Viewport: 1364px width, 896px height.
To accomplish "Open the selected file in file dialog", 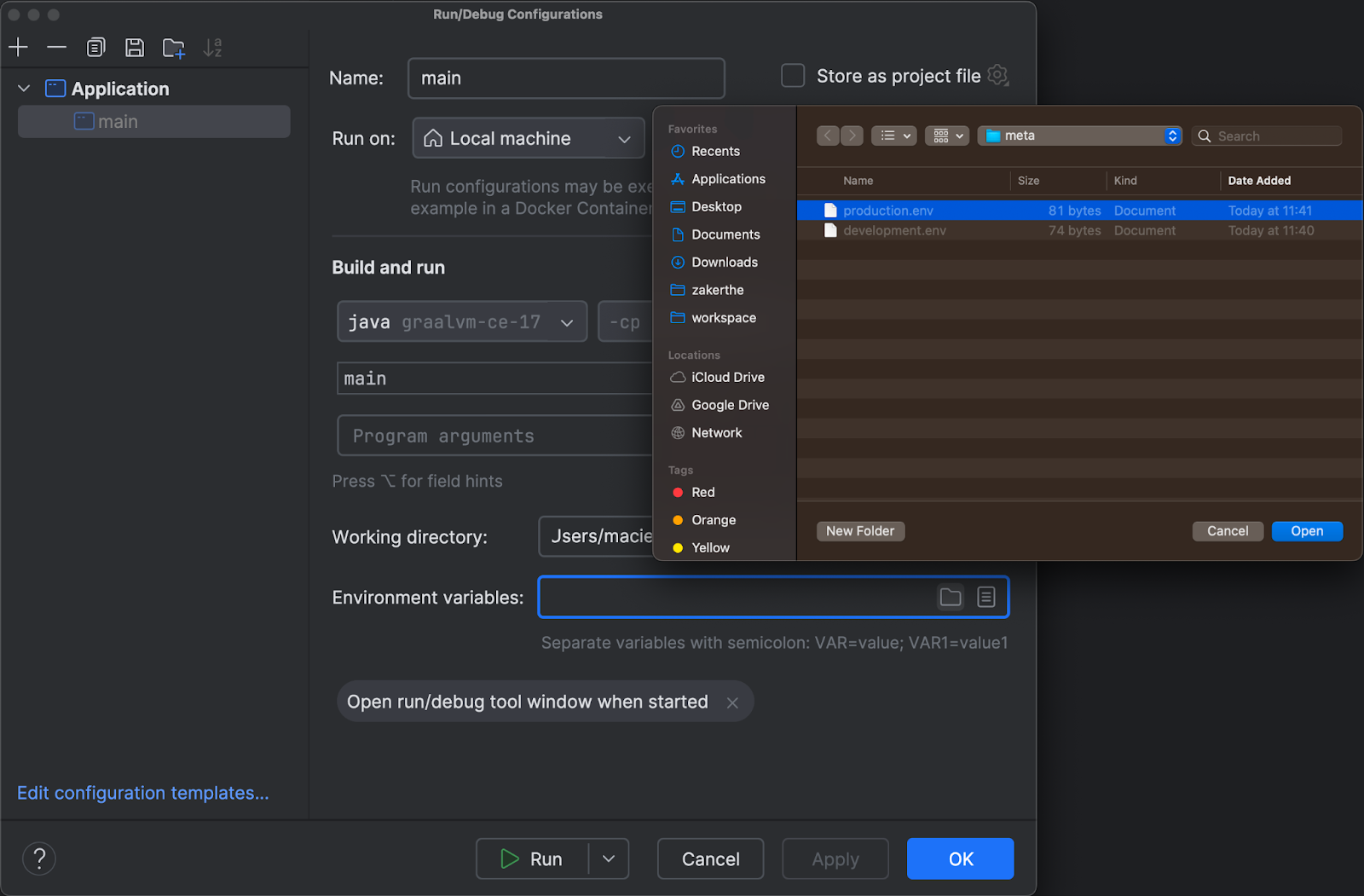I will coord(1307,531).
